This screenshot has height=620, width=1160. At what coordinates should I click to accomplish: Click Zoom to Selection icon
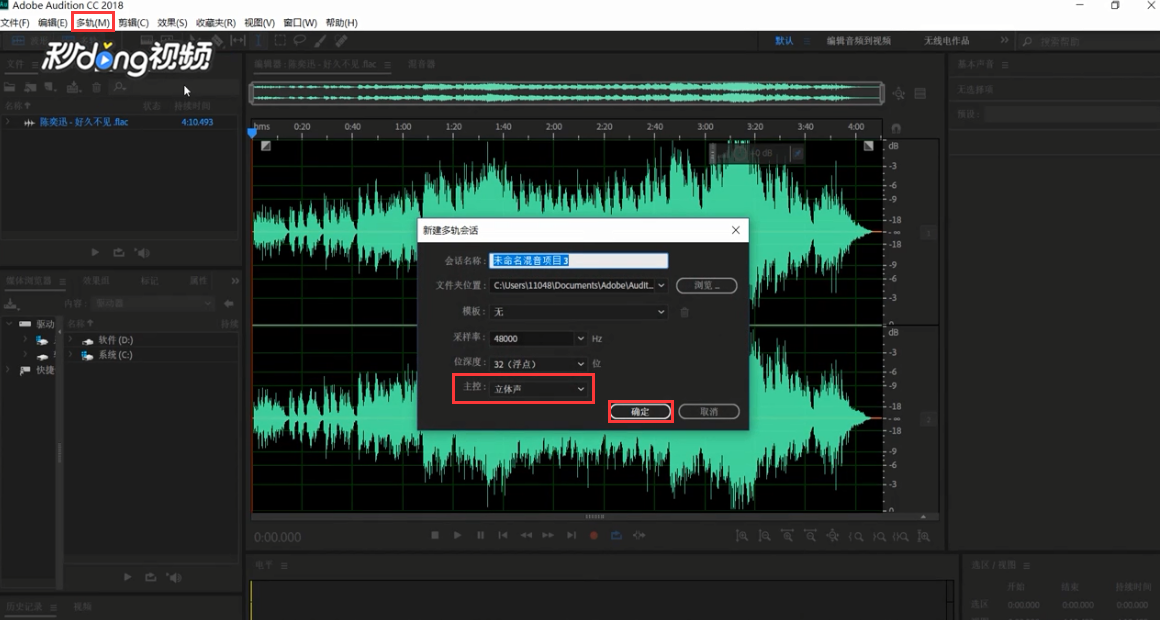[901, 536]
